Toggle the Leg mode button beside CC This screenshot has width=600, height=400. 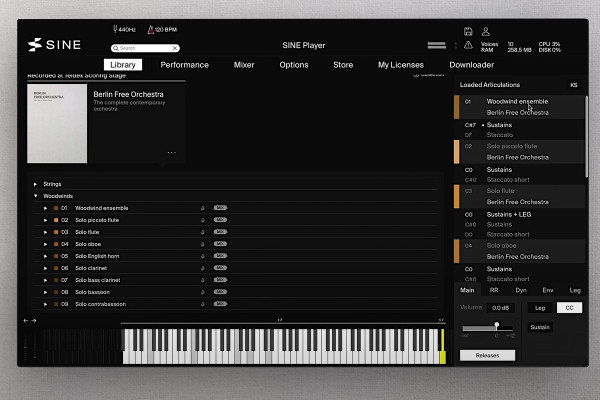[540, 308]
